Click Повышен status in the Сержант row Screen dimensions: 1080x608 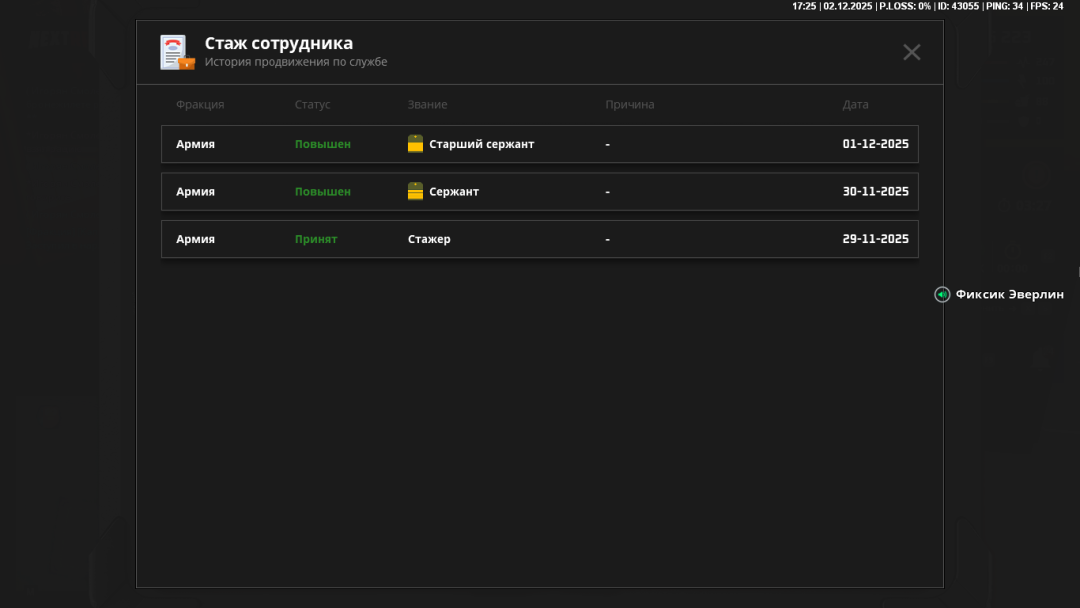(322, 192)
